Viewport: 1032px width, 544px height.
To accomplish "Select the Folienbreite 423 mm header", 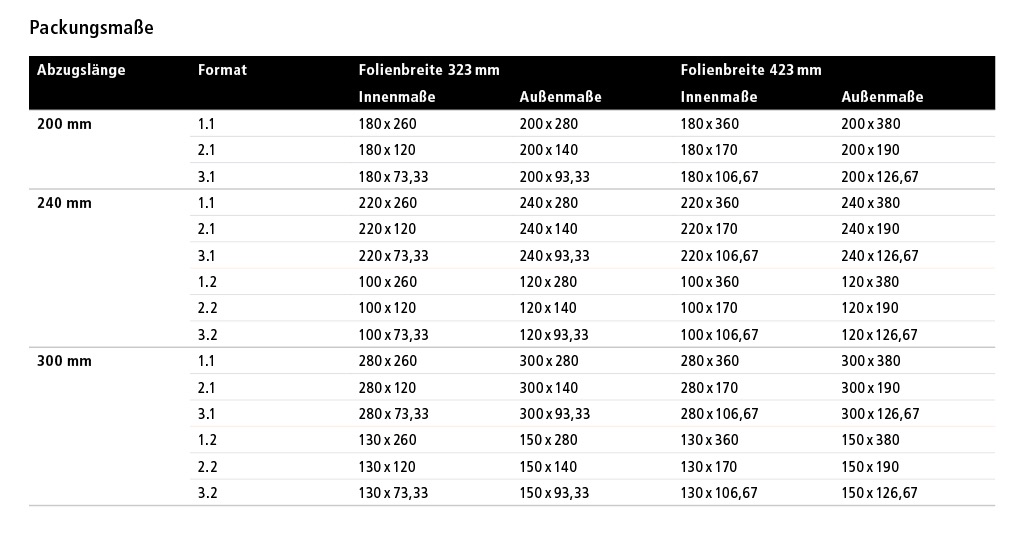I will 751,70.
